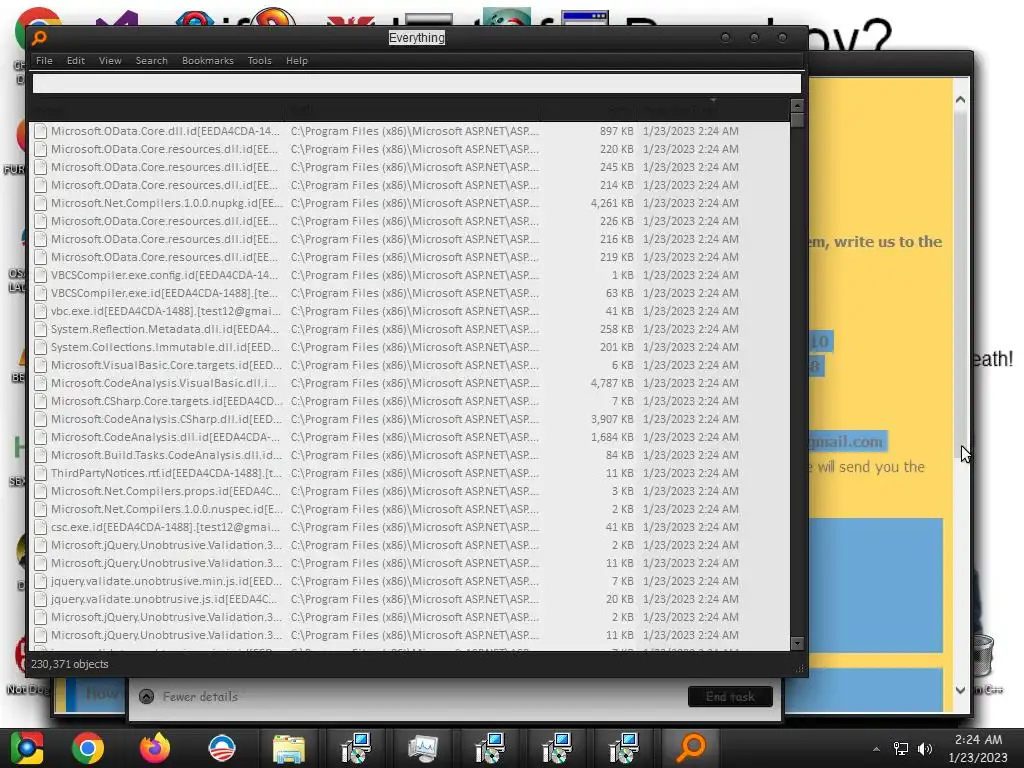Click file icon of Microsoft.Net.Compilers.props row

point(40,491)
